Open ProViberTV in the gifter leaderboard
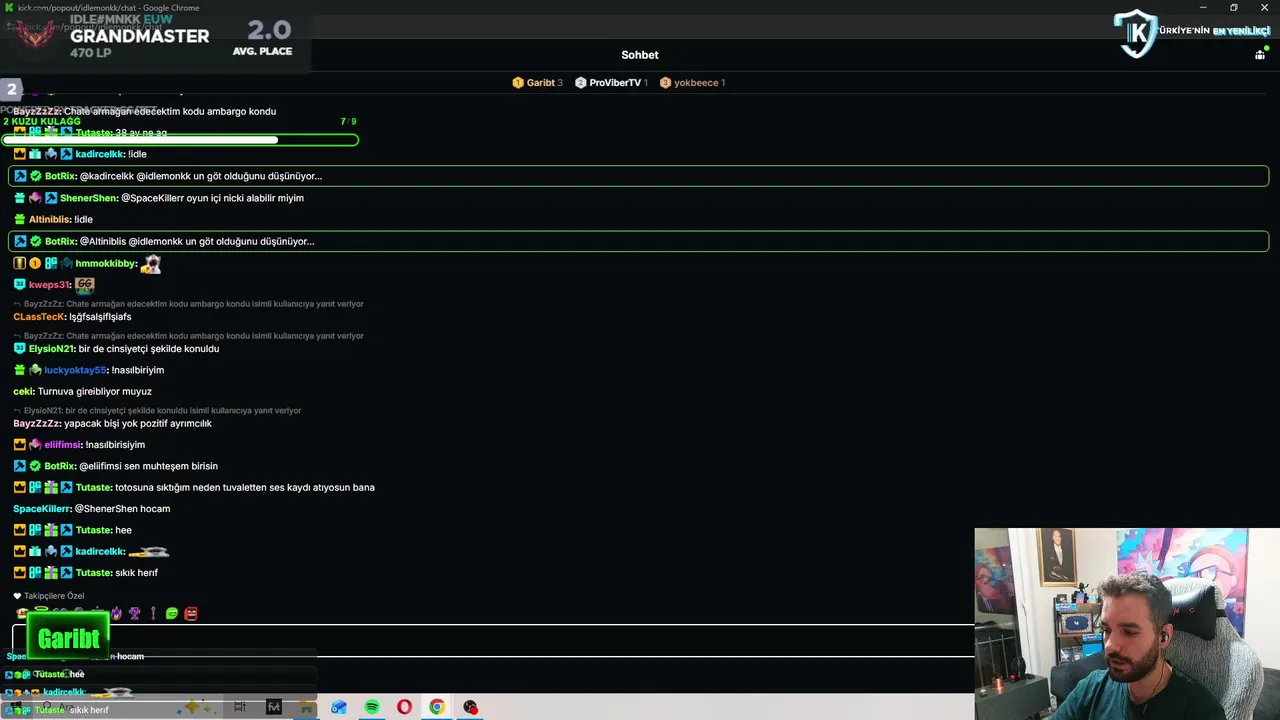This screenshot has width=1280, height=720. point(612,83)
